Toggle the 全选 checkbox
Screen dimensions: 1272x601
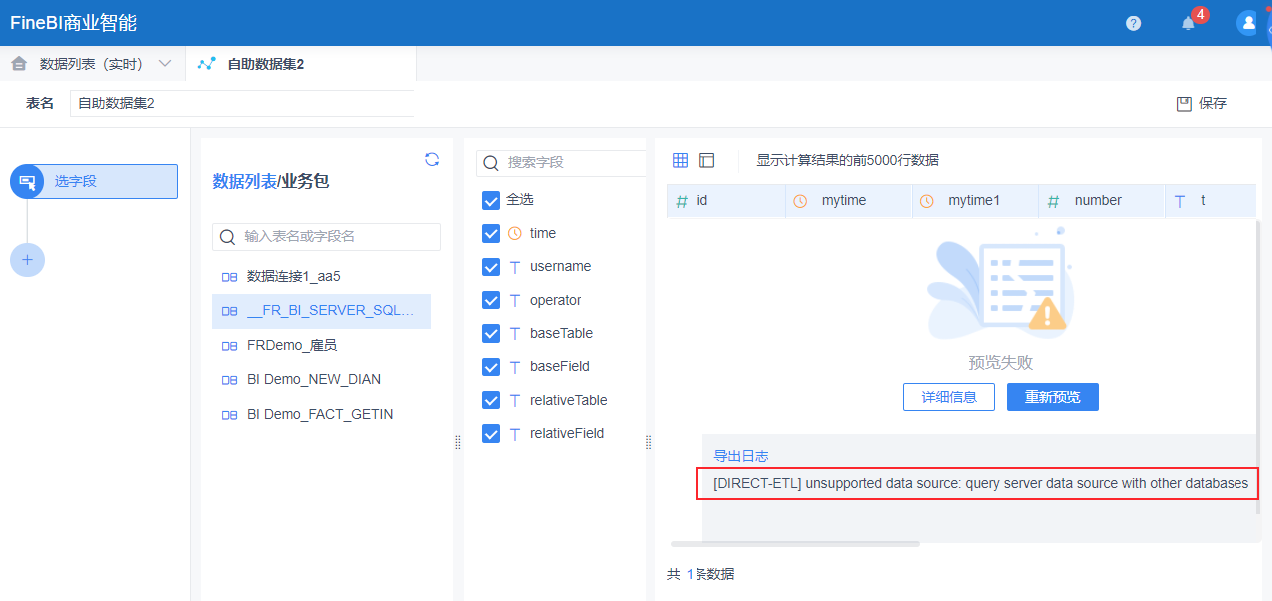[x=491, y=200]
